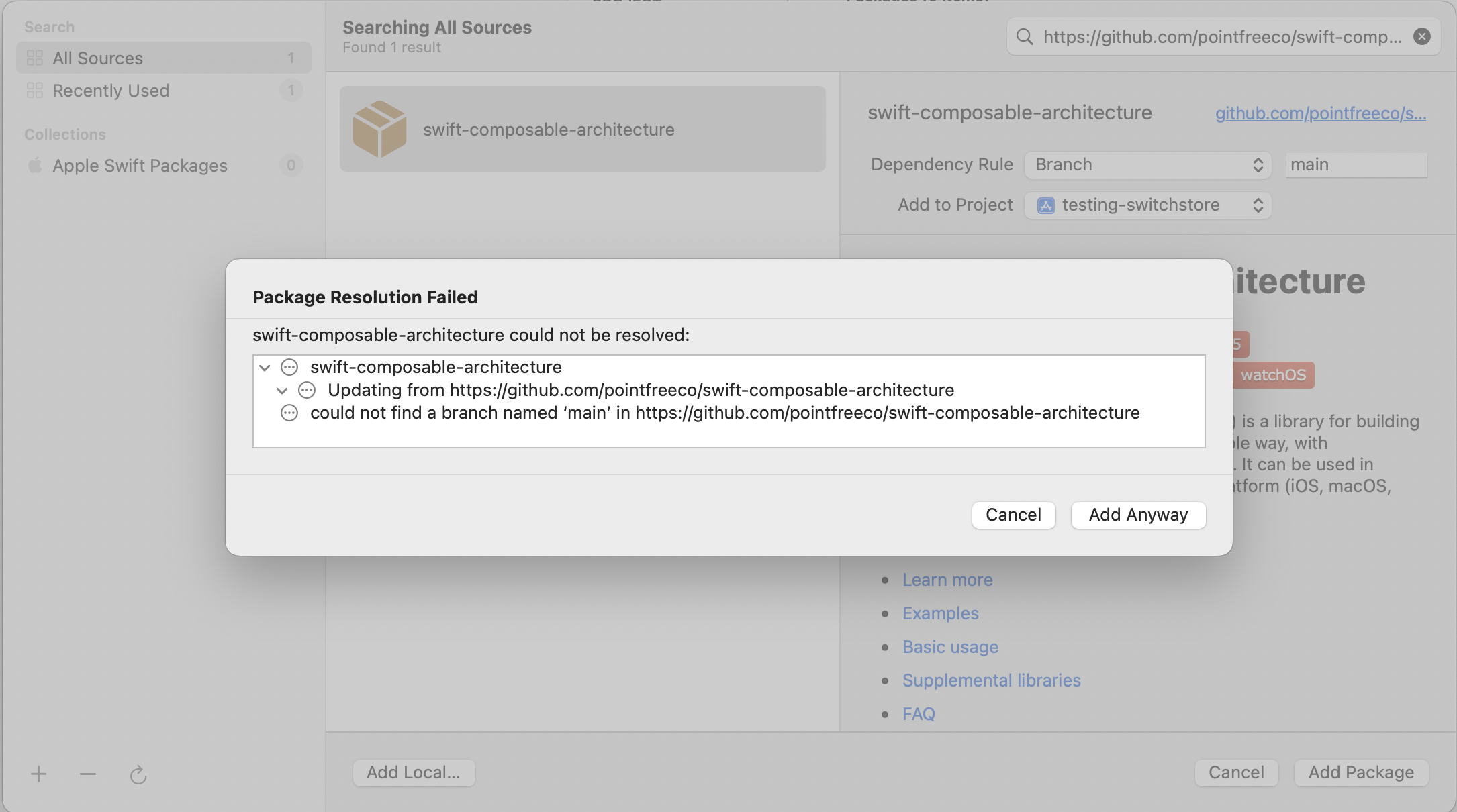Click the Add Package button
1457x812 pixels.
coord(1361,773)
